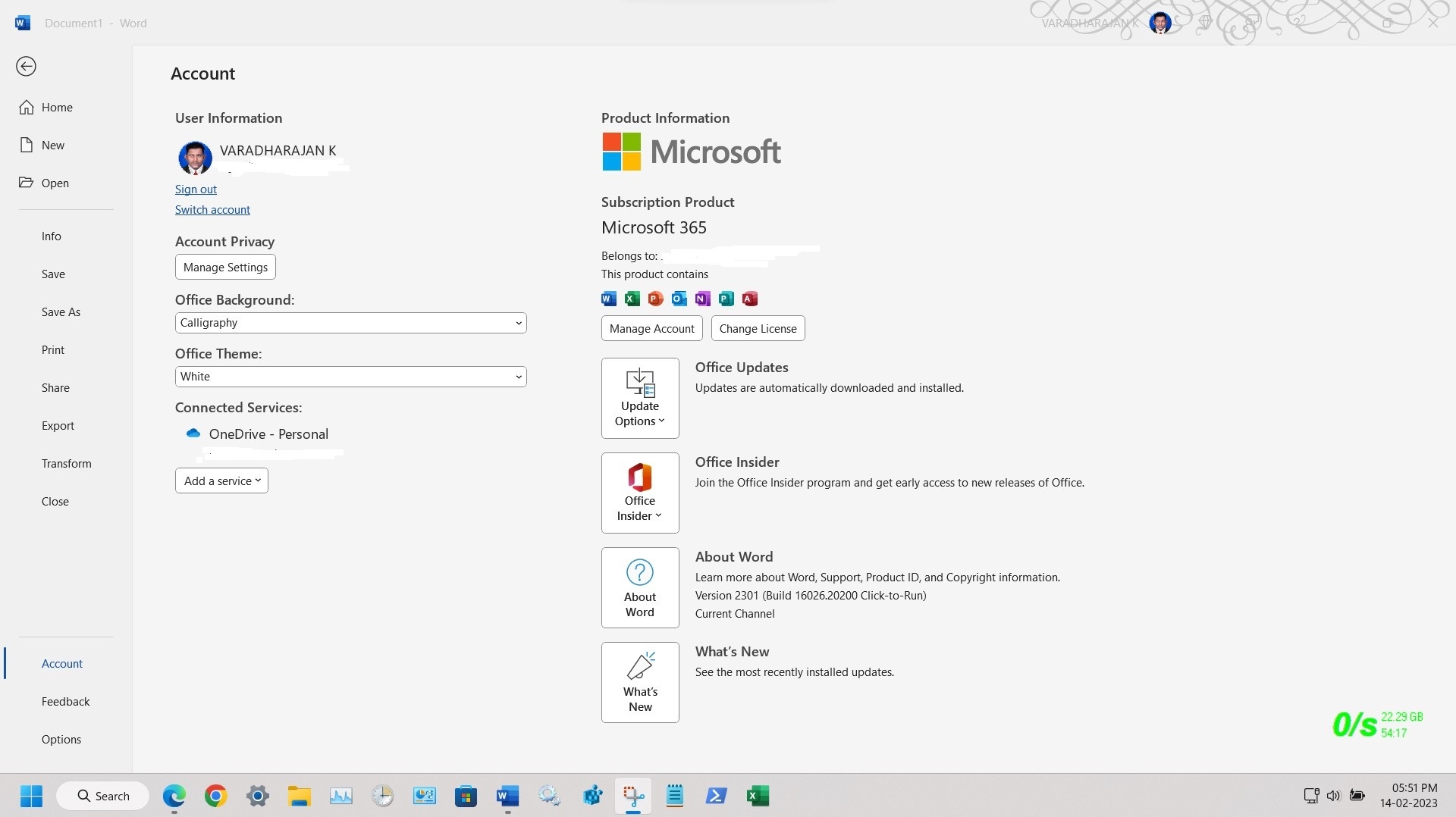Screen dimensions: 1456x817
Task: Open the Office Insider dropdown
Action: point(640,493)
